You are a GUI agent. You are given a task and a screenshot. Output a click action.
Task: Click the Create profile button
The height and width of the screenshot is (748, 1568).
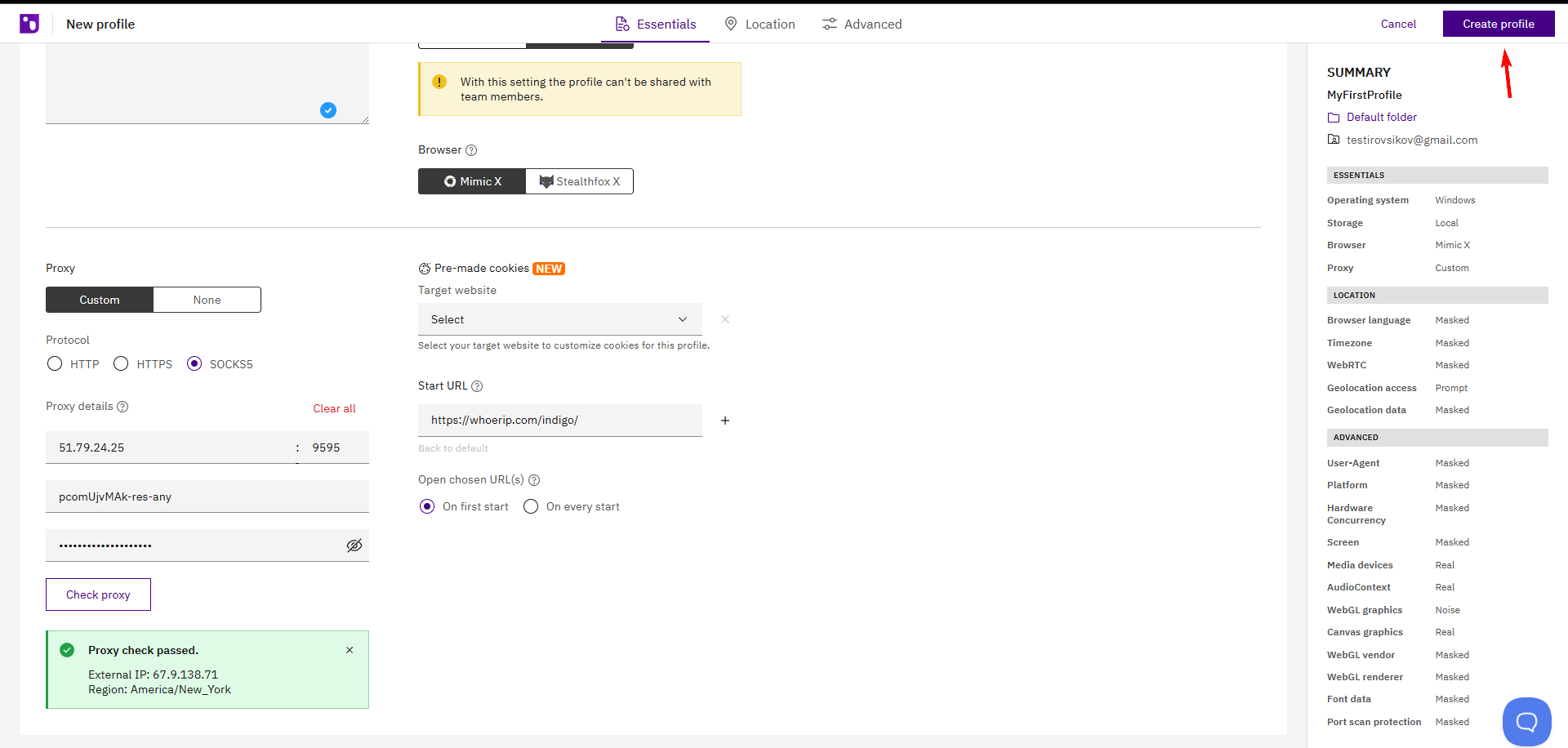1498,24
